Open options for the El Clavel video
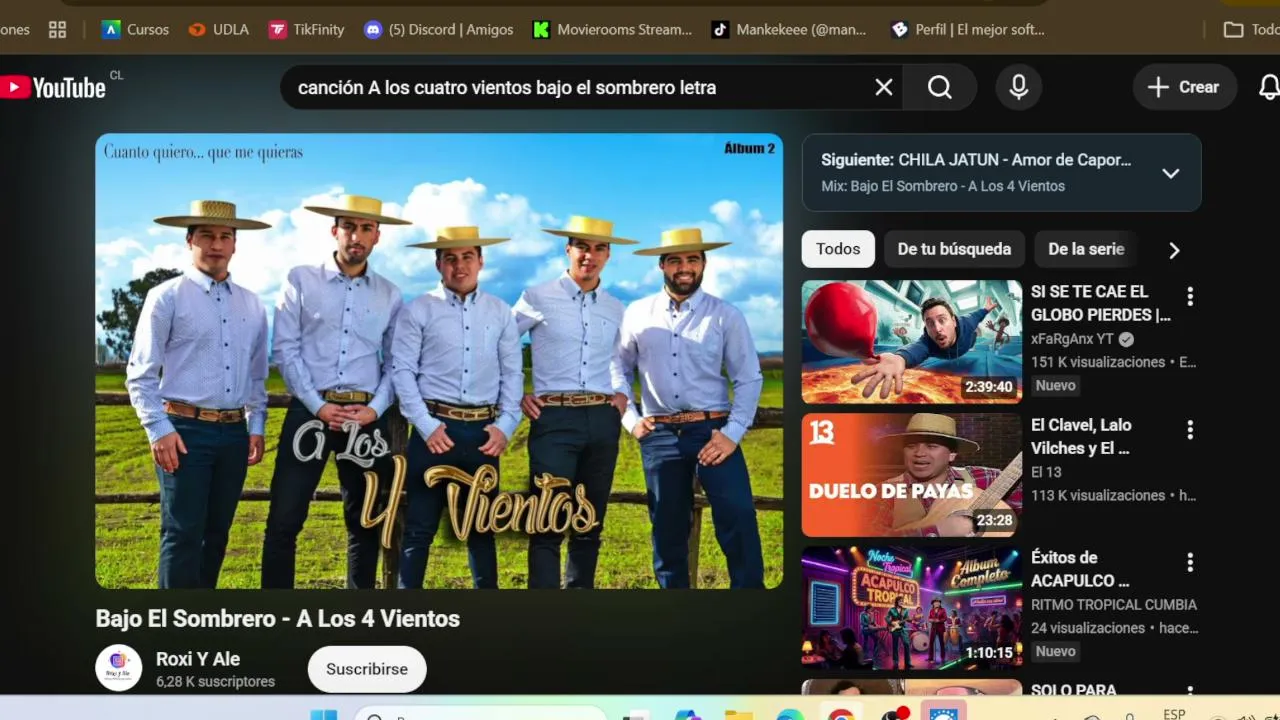This screenshot has height=720, width=1280. pyautogui.click(x=1190, y=429)
